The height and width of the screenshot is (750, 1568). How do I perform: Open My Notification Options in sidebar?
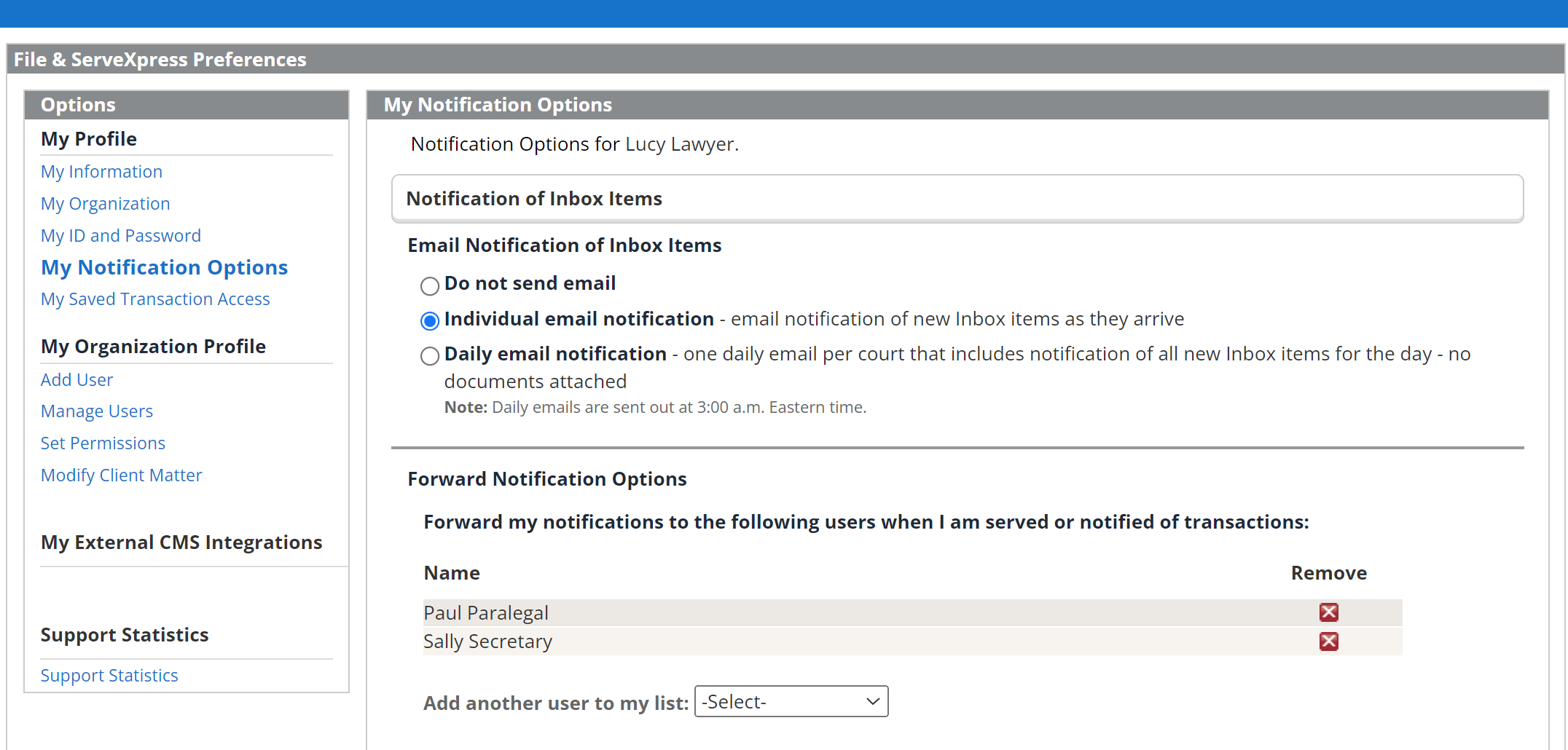164,267
